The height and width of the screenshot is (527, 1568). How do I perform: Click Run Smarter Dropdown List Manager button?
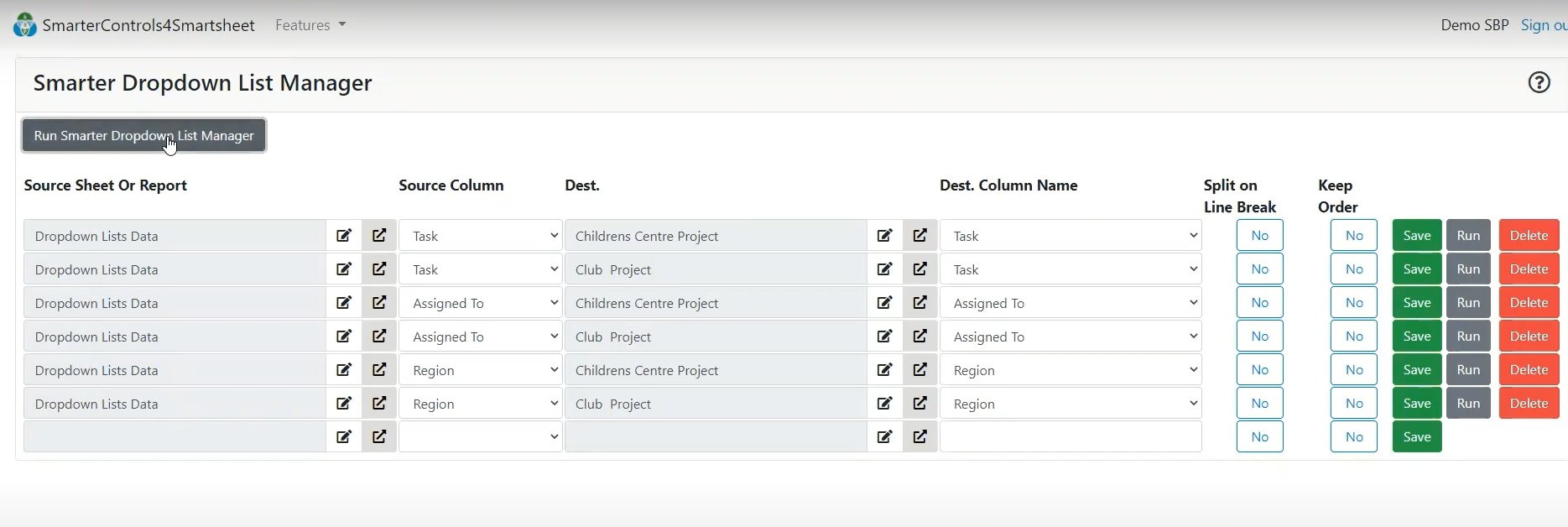pyautogui.click(x=143, y=135)
